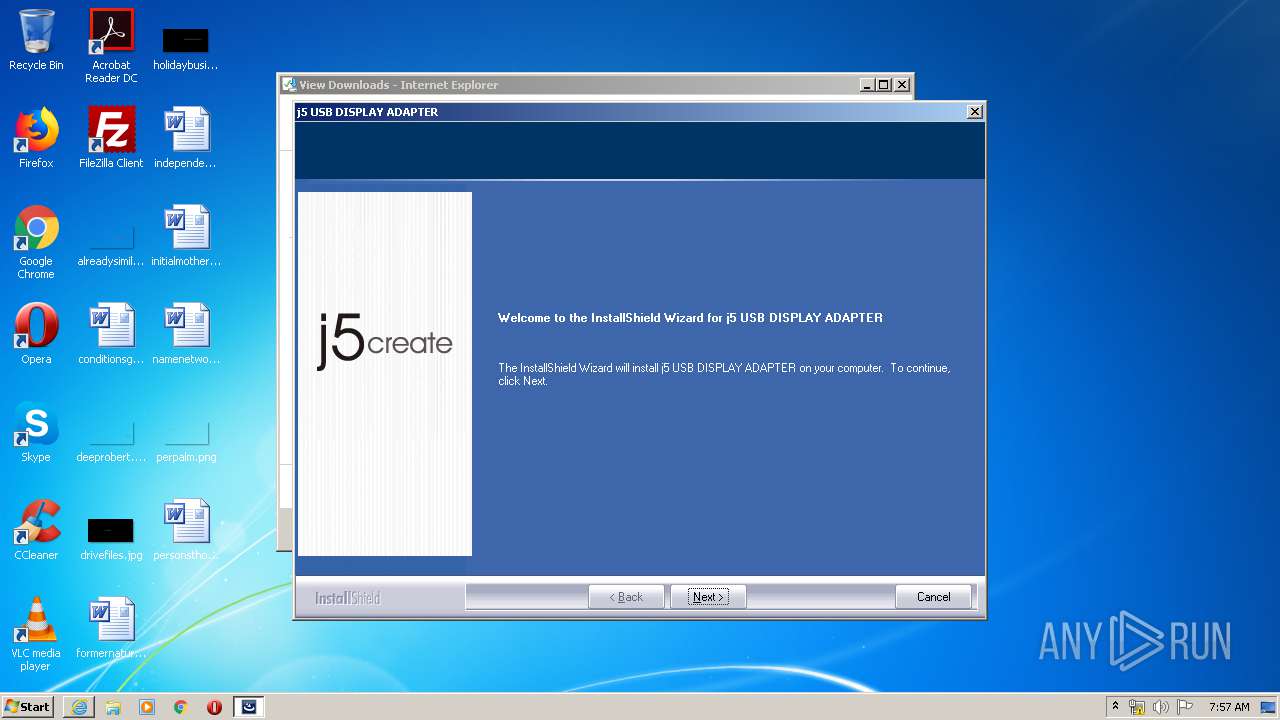Select the drivefiles.jpg file
This screenshot has height=720, width=1280.
coord(111,540)
